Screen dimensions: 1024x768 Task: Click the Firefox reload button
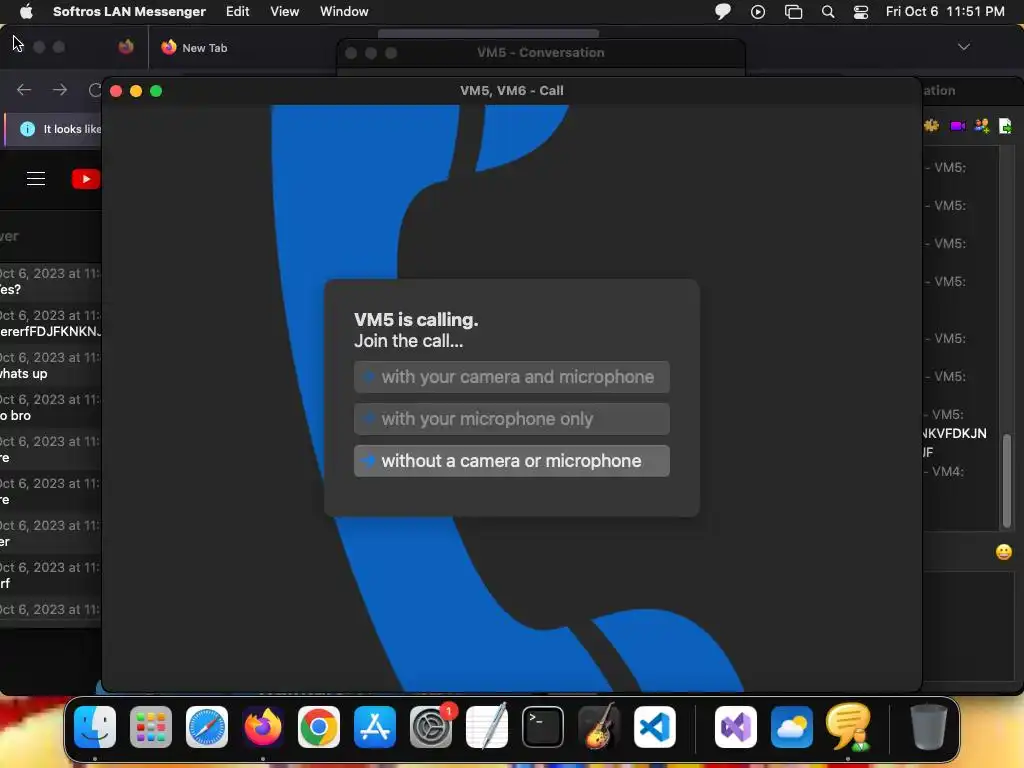point(95,89)
